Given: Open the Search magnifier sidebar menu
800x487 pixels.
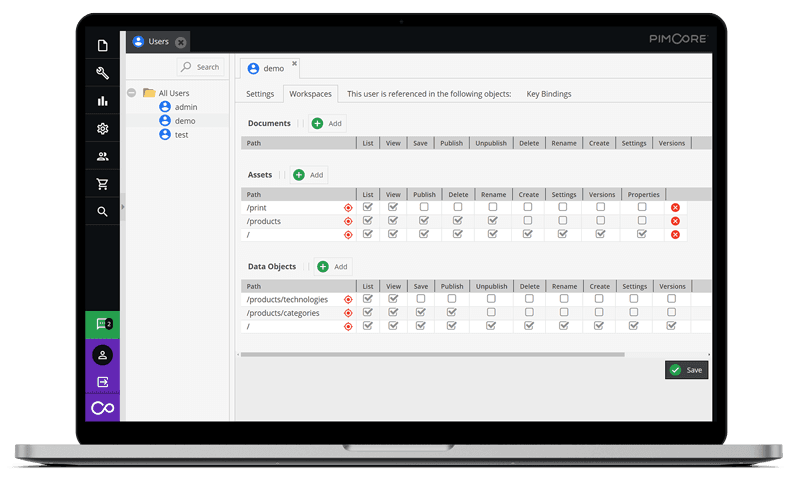Looking at the screenshot, I should pyautogui.click(x=103, y=211).
